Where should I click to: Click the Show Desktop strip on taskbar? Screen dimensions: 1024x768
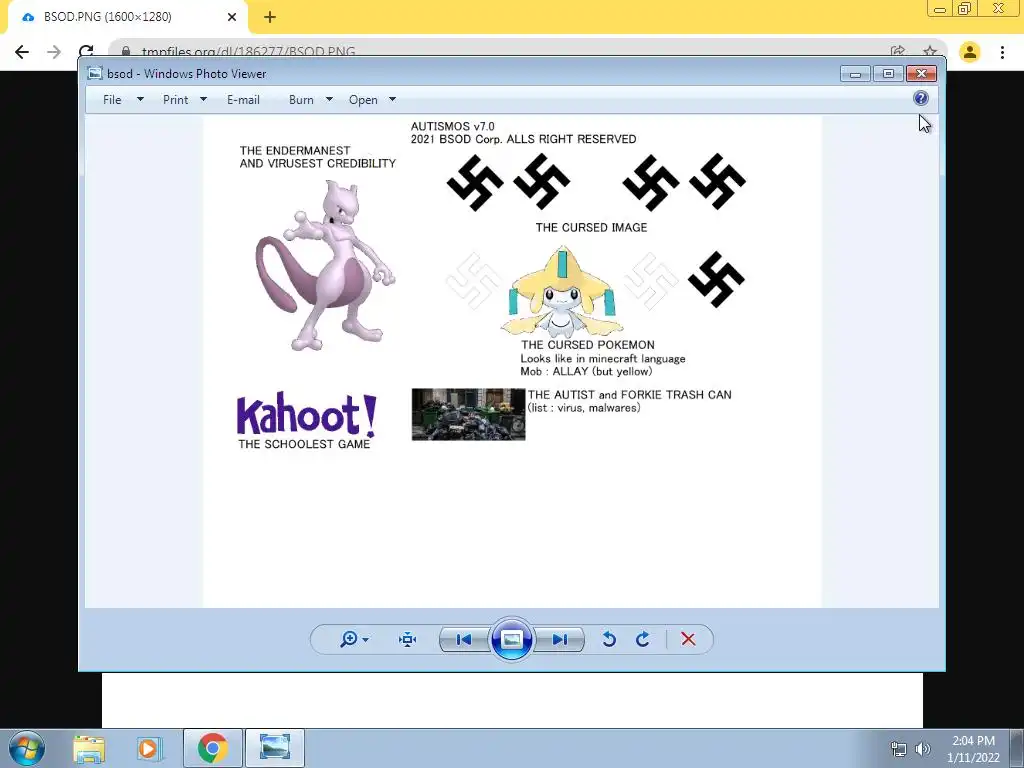[x=1017, y=748]
